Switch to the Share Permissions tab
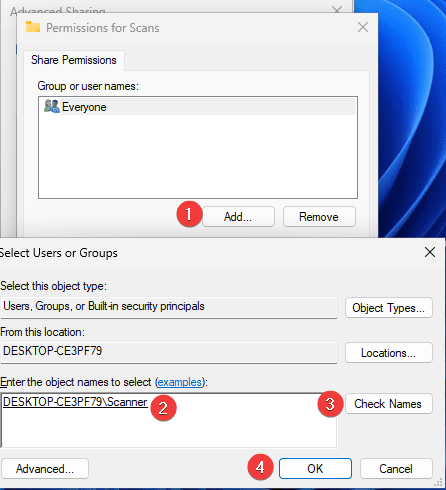This screenshot has width=446, height=490. 74,60
